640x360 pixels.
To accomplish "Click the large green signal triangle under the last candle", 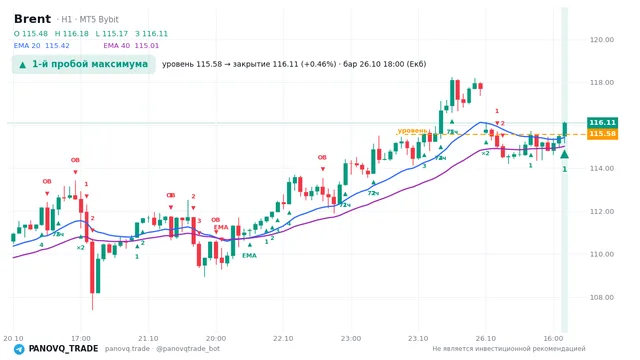I will (x=564, y=154).
